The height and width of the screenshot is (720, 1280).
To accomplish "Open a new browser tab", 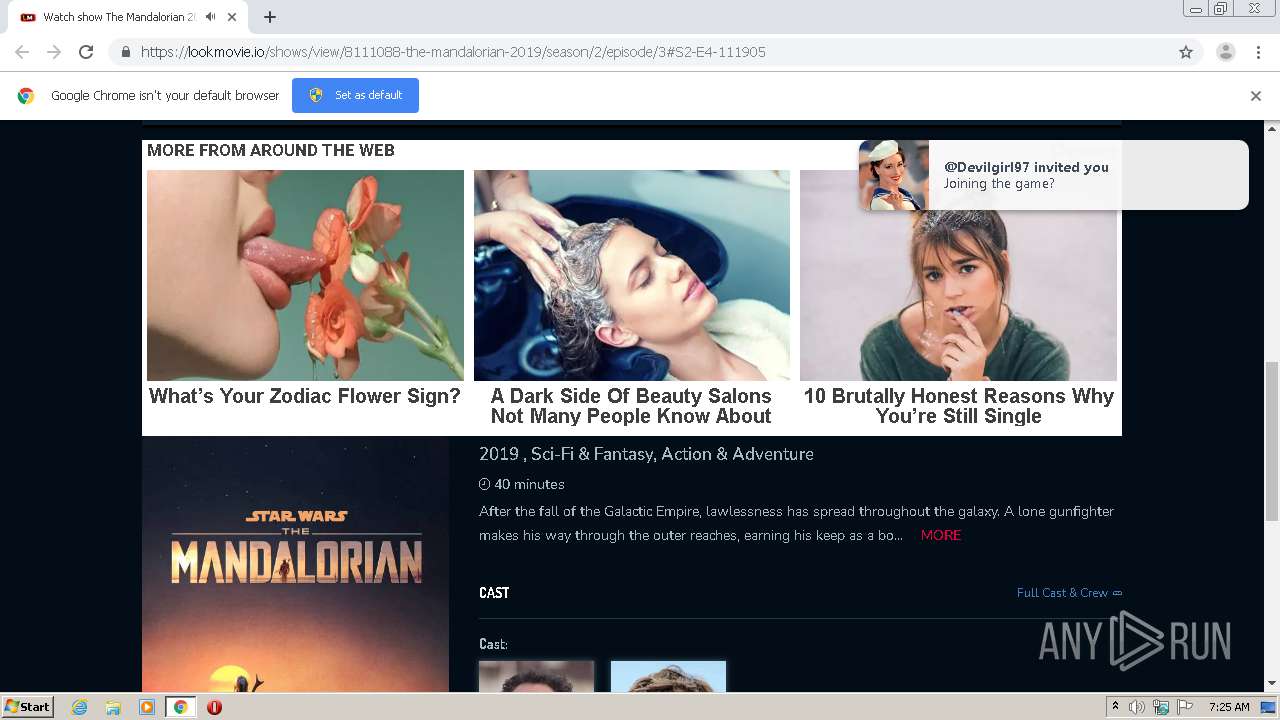I will (x=270, y=17).
